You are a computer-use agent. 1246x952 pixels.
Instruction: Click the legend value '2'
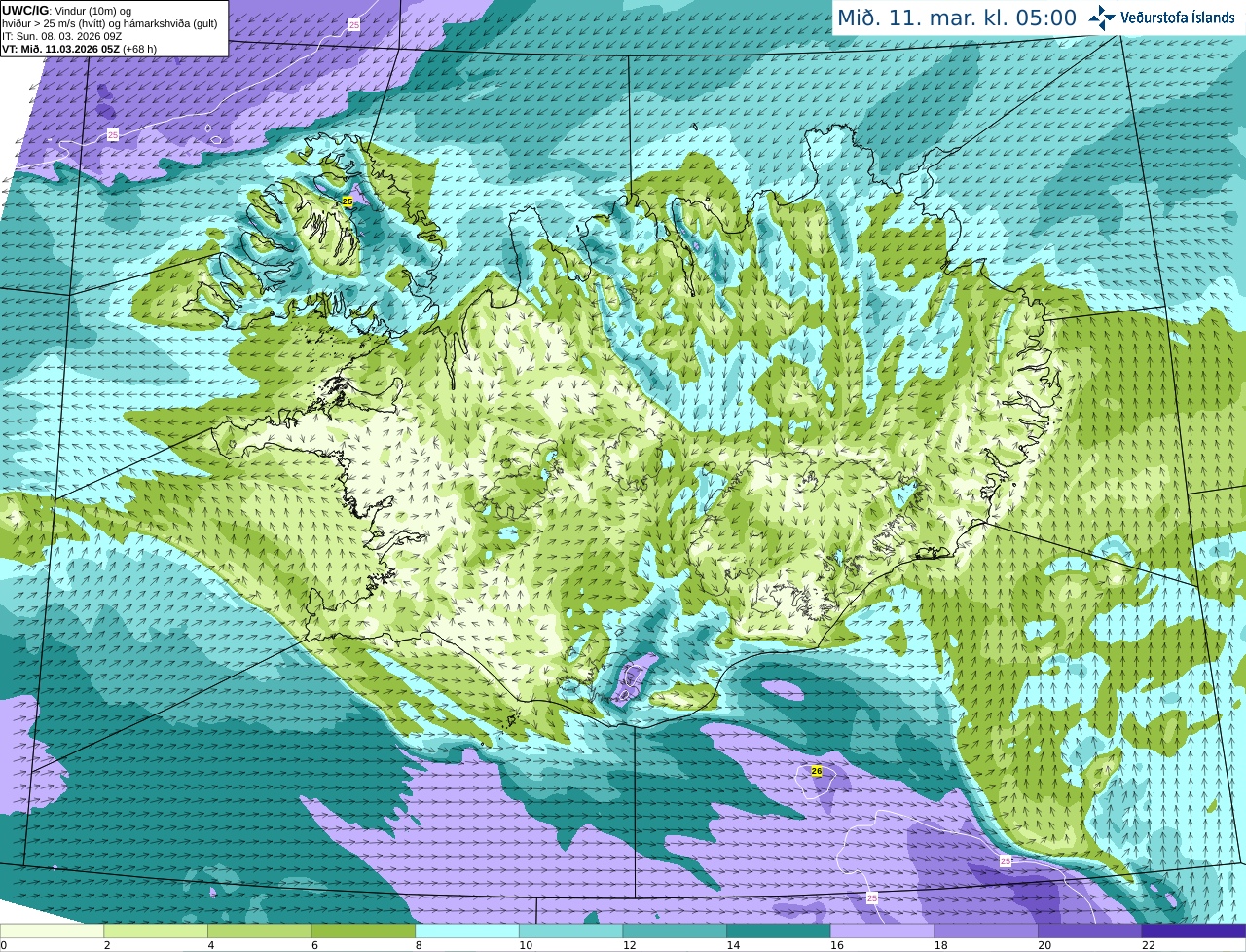106,945
